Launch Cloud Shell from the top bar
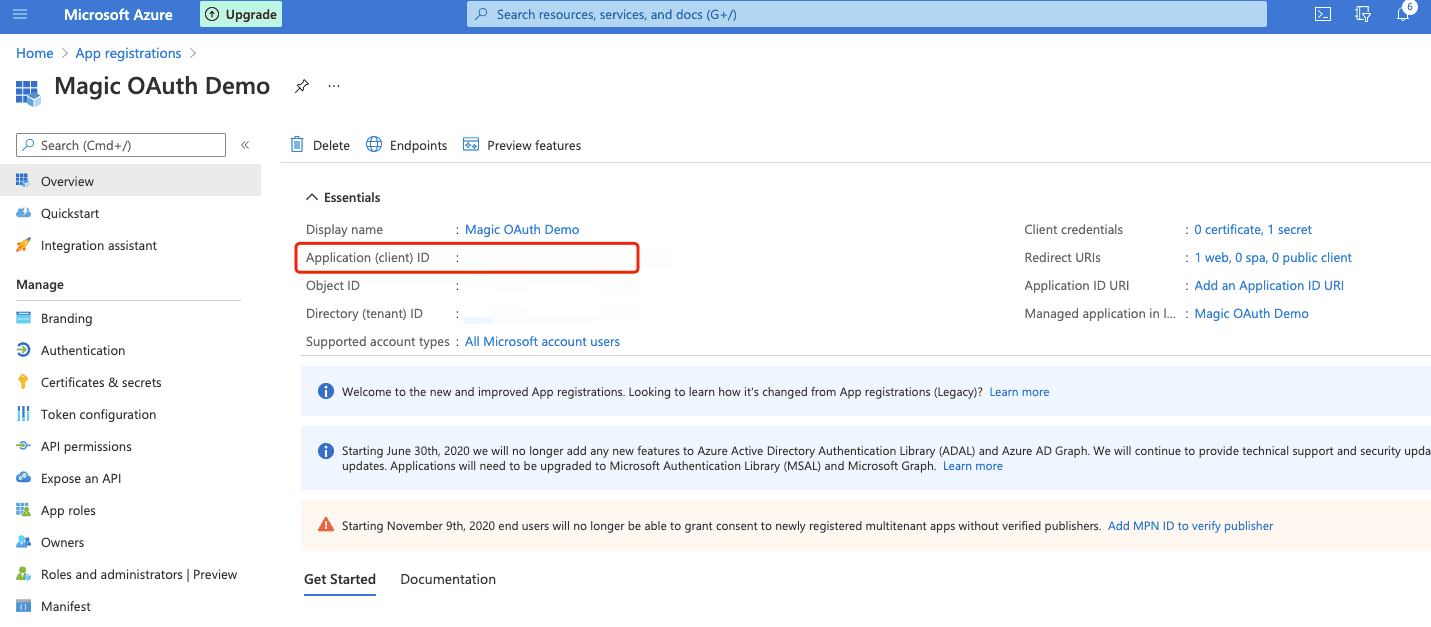The image size is (1431, 627). coord(1322,14)
